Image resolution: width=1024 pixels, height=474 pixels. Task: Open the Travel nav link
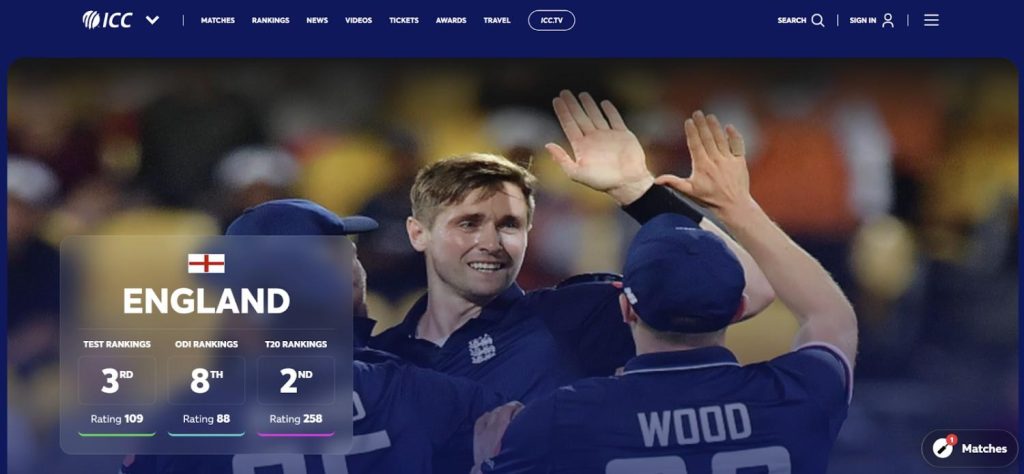[x=497, y=20]
